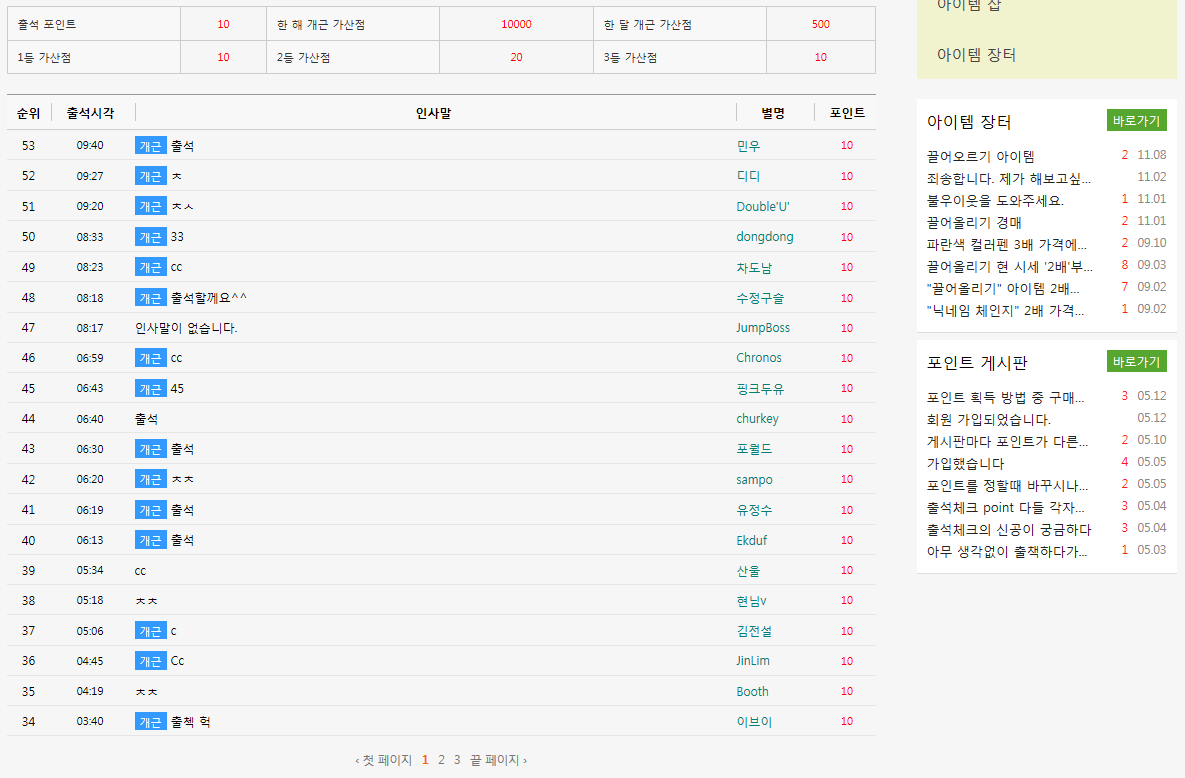Open the profile of member 차도남
Viewport: 1185px width, 778px height.
coord(754,267)
